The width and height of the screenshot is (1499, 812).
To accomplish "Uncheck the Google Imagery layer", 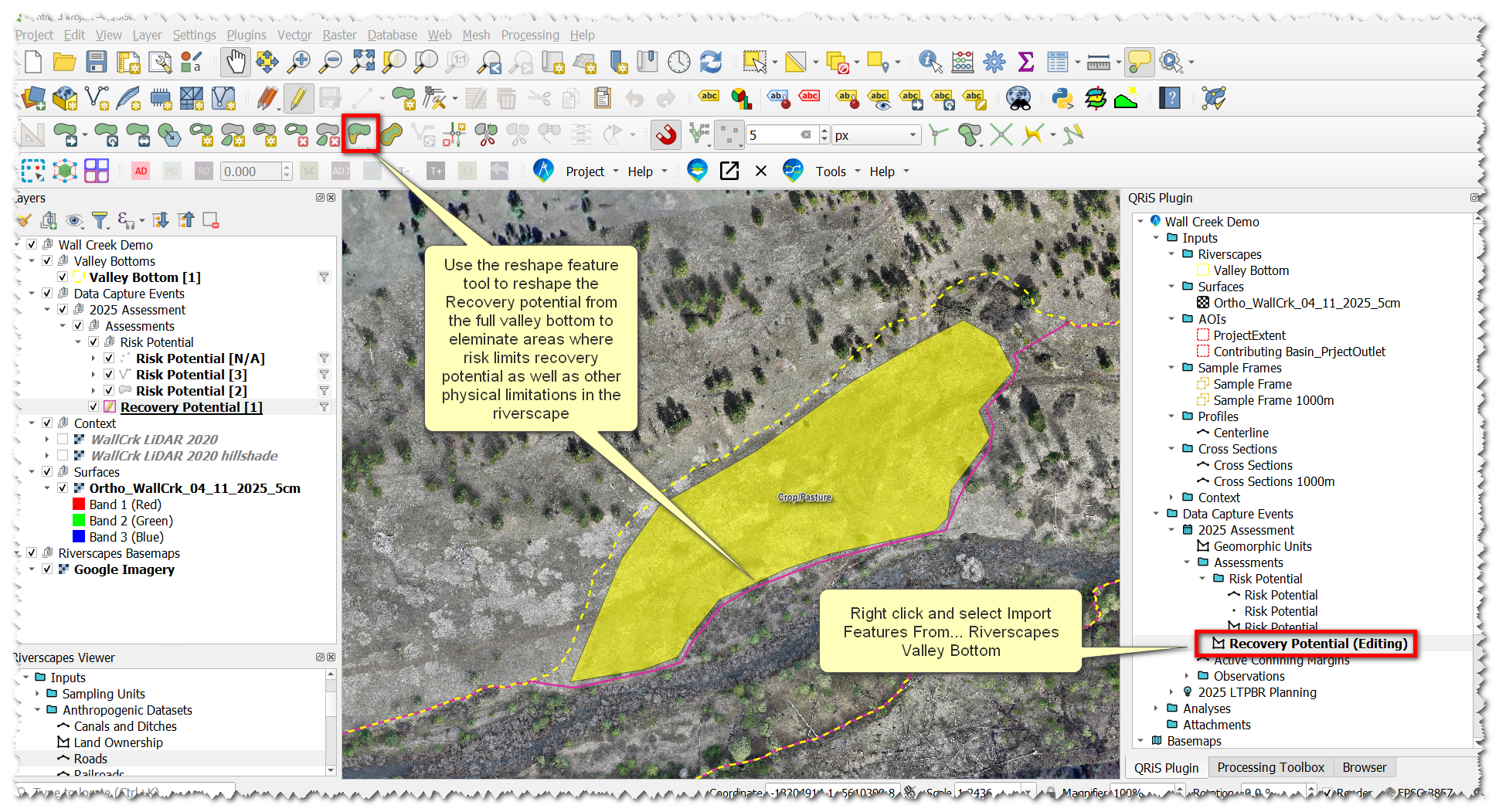I will (x=47, y=569).
